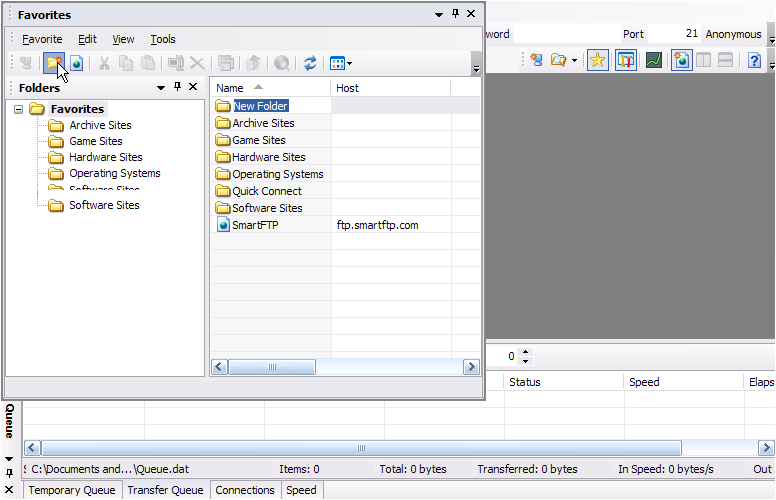
Task: Toggle the new-page globe button in main toolbar
Action: tap(681, 60)
